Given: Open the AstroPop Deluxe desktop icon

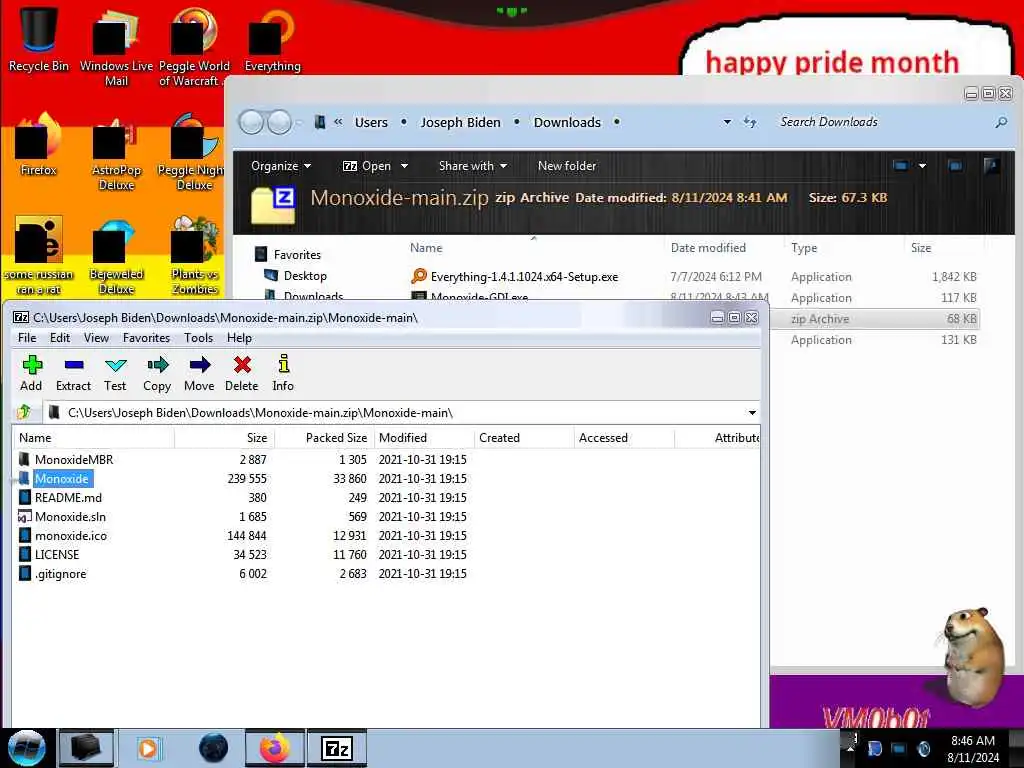Looking at the screenshot, I should [x=116, y=153].
